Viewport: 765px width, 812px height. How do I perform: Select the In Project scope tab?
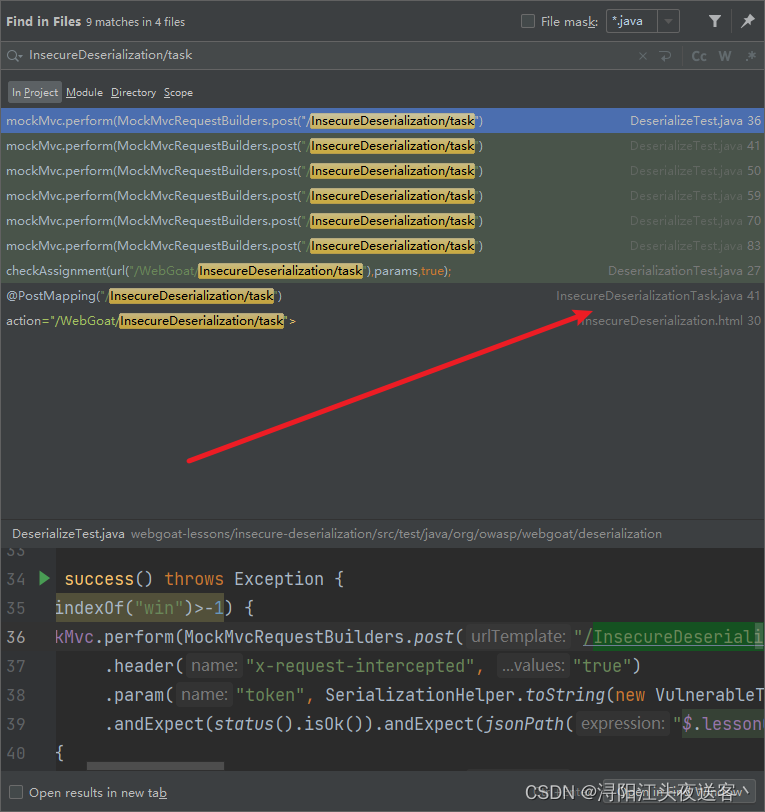35,93
